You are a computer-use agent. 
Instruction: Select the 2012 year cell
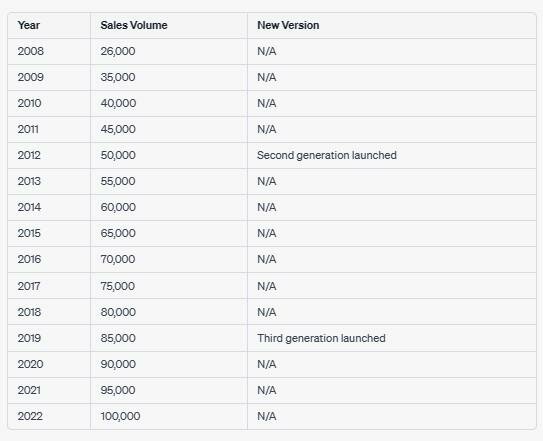click(49, 155)
